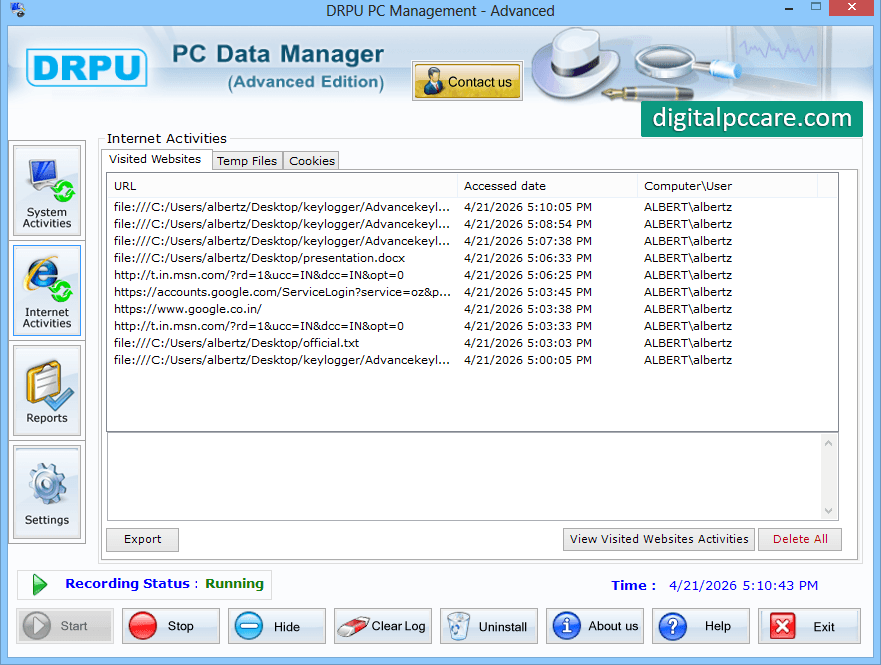
Task: Open System Activities panel
Action: [x=47, y=190]
